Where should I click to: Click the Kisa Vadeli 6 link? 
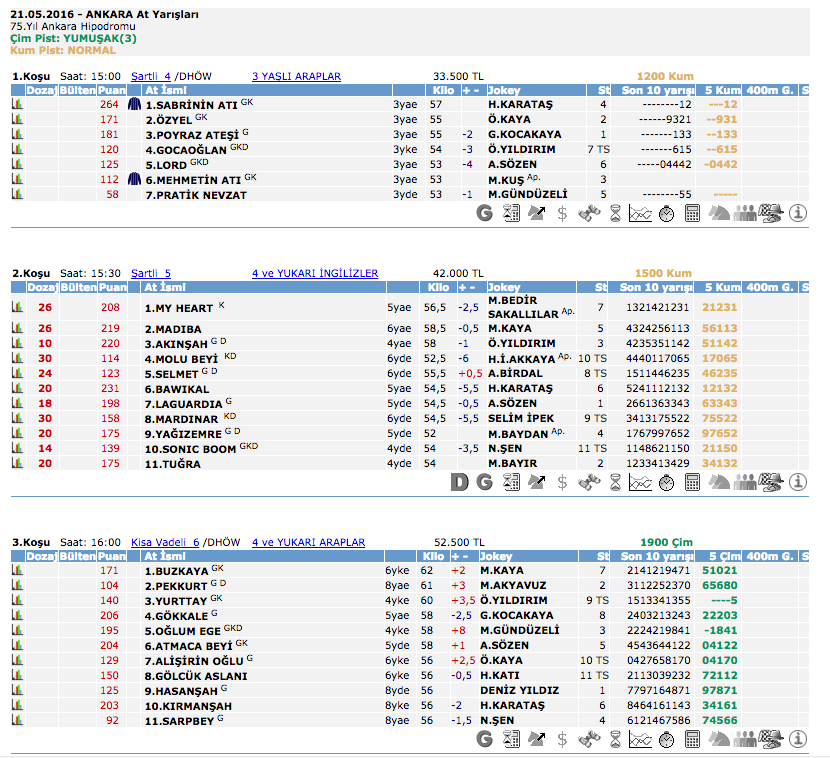point(165,543)
